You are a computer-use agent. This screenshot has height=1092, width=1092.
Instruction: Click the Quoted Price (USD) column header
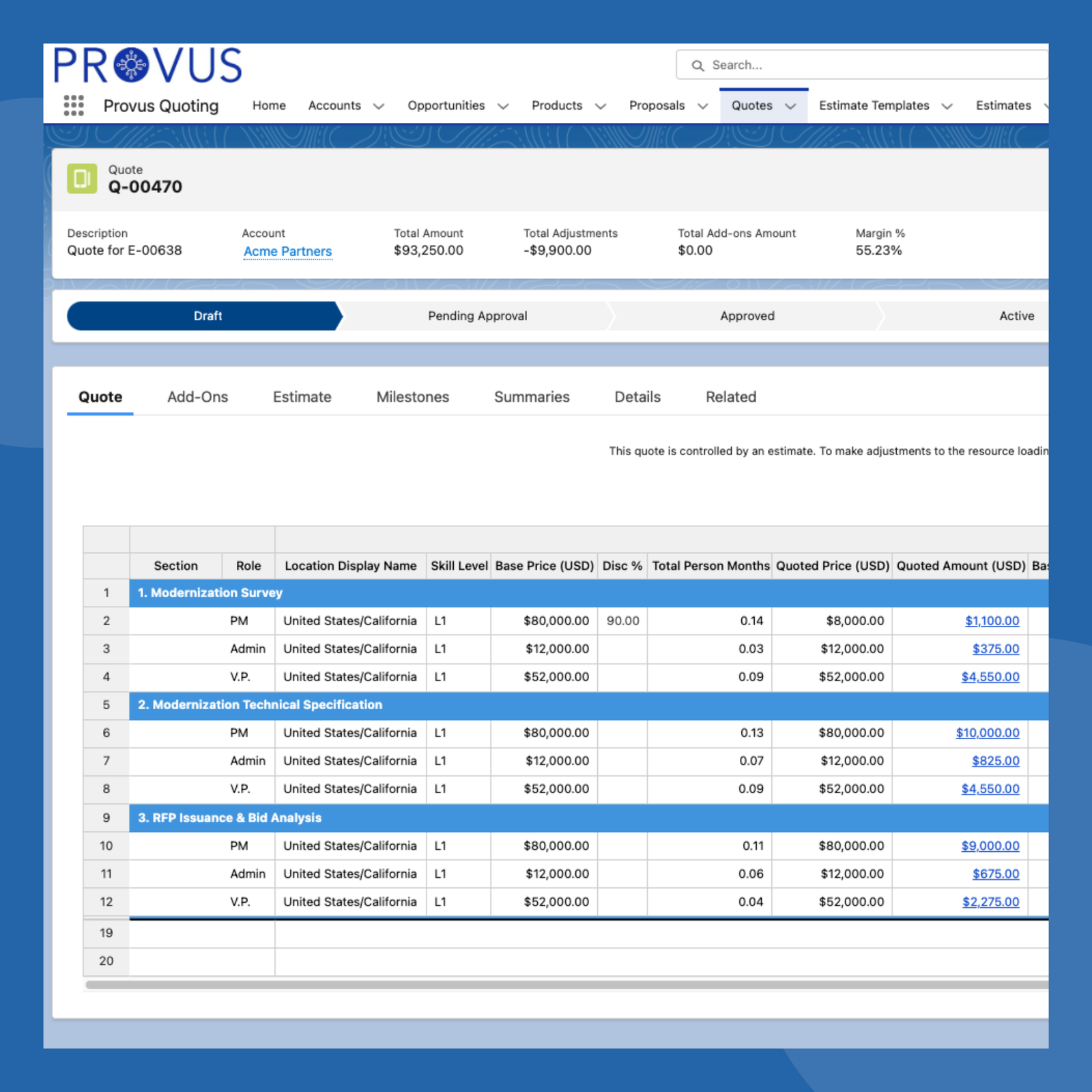pos(833,566)
